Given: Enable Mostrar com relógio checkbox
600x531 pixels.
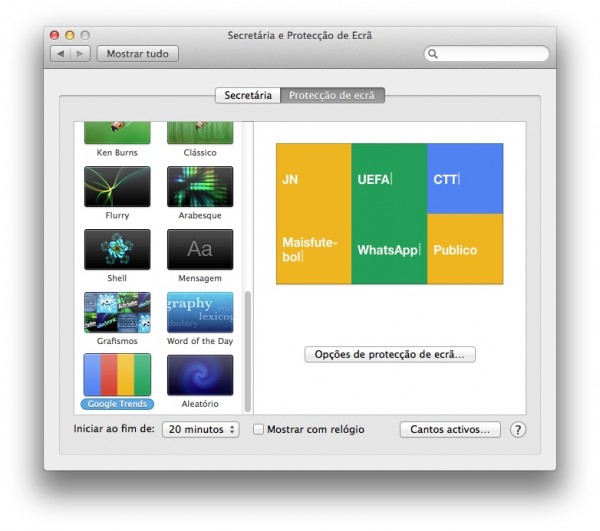Looking at the screenshot, I should click(259, 429).
